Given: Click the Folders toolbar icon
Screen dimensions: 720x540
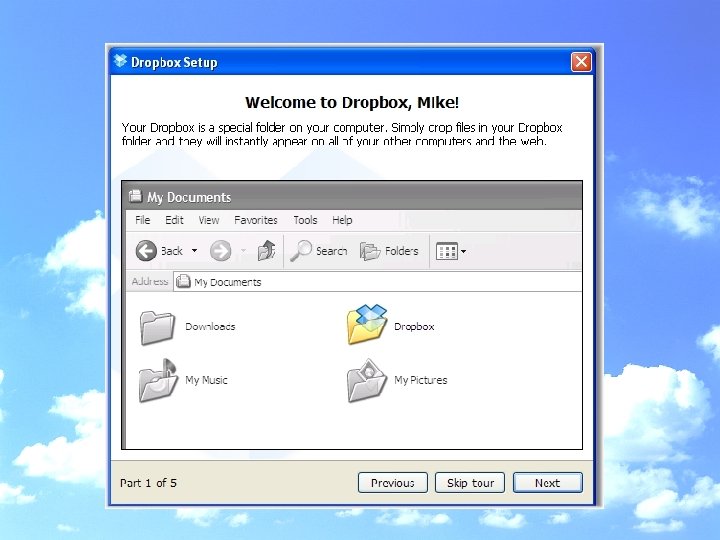Looking at the screenshot, I should pos(370,251).
